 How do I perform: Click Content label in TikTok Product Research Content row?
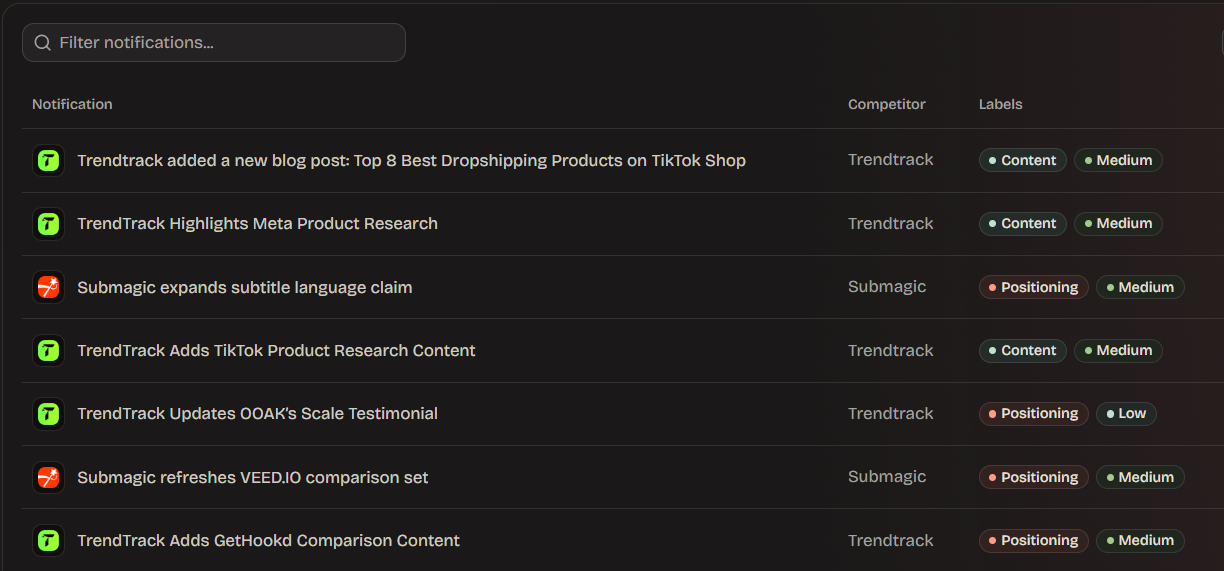[x=1023, y=350]
